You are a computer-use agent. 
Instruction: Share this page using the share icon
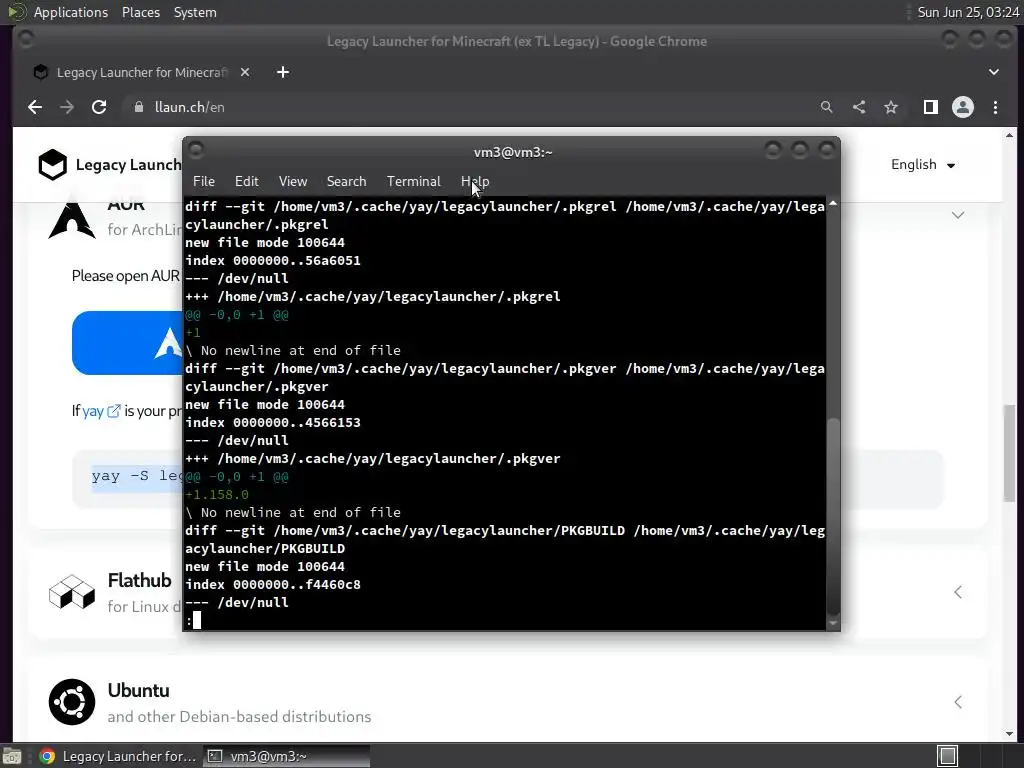tap(859, 107)
